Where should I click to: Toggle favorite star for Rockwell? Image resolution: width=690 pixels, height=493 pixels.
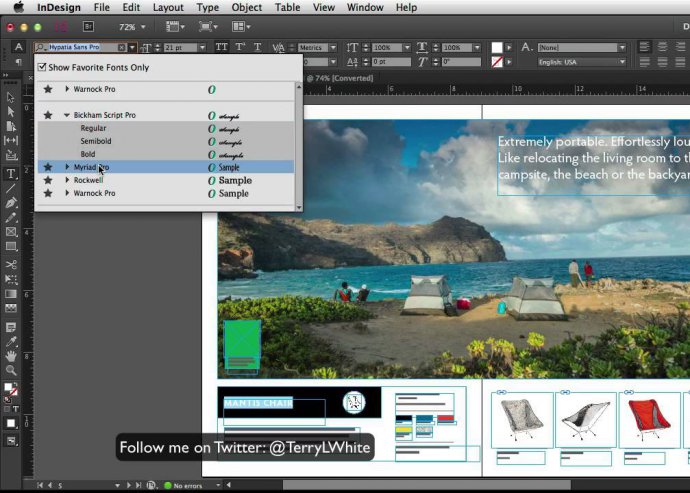pos(48,180)
